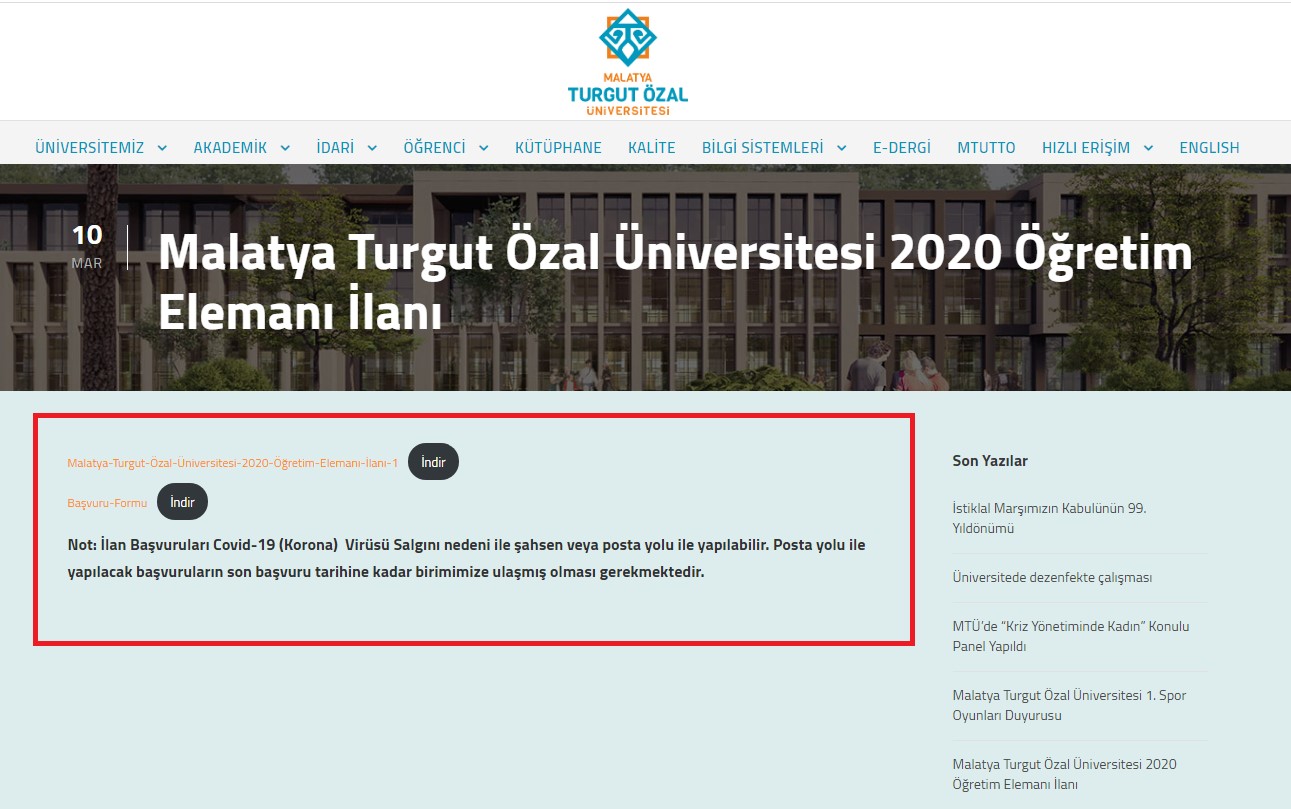Viewport: 1291px width, 809px height.
Task: Open the sidebar 2020 Öğretim Elemanı İlanı post
Action: coord(1065,774)
